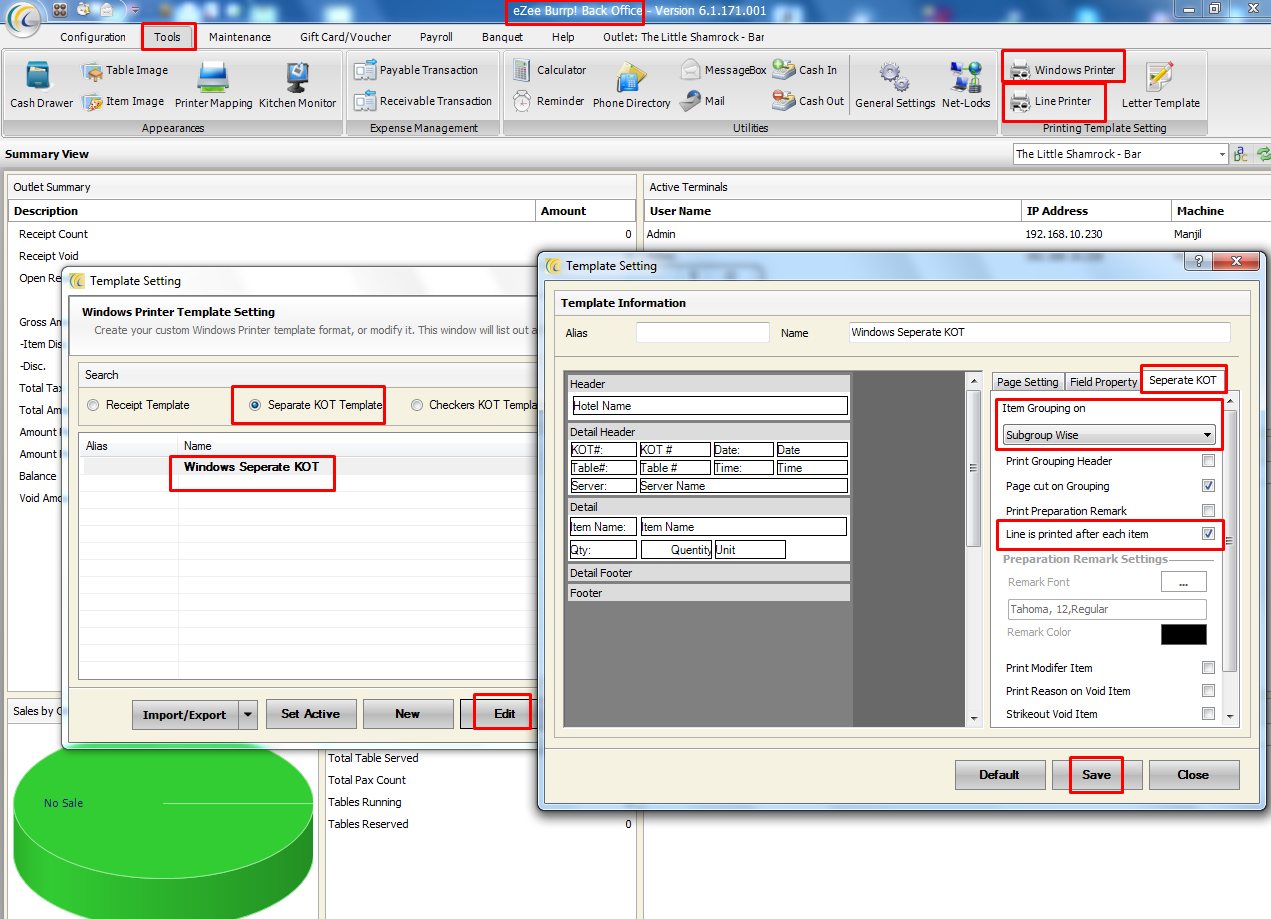The image size is (1271, 919).
Task: Click the New template button
Action: pos(407,714)
